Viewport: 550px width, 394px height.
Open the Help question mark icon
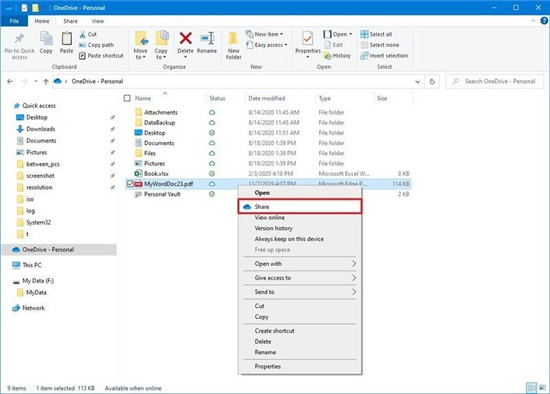[544, 21]
